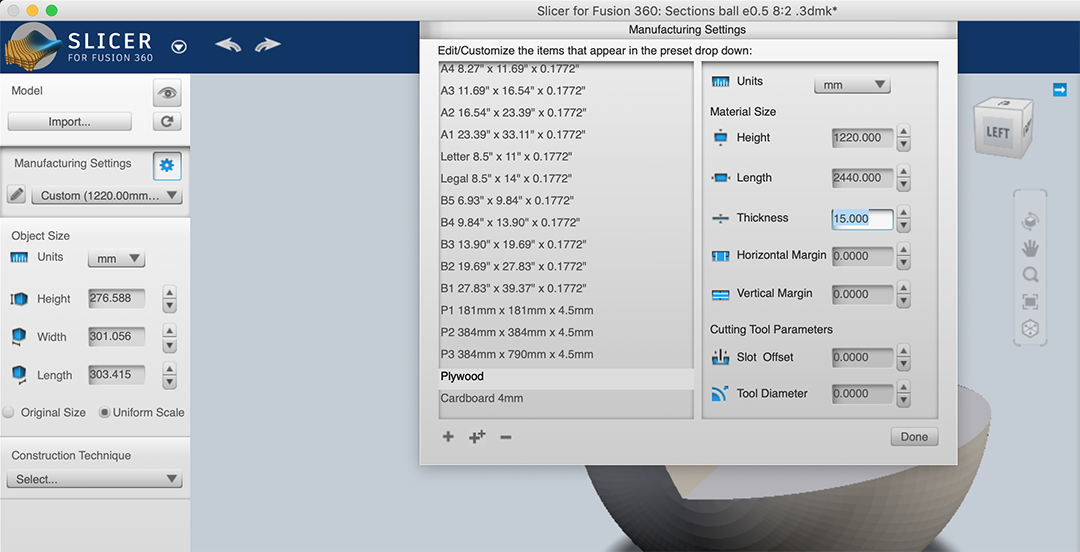Adjust Slot Offset stepper

pyautogui.click(x=904, y=358)
